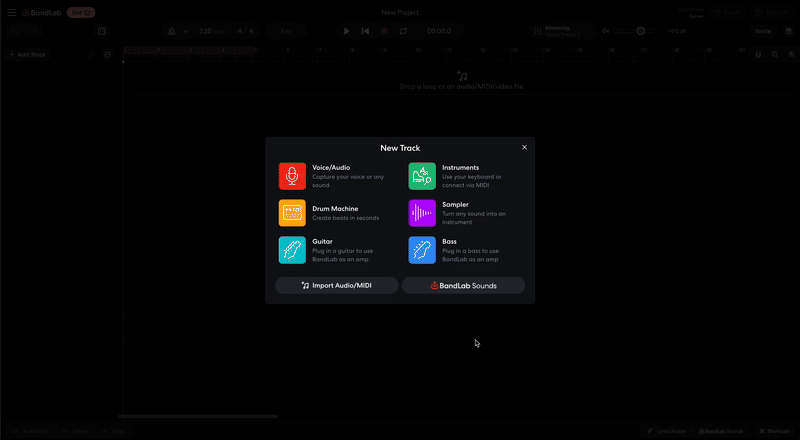
Task: Open the Mastering preset selector
Action: pyautogui.click(x=562, y=31)
